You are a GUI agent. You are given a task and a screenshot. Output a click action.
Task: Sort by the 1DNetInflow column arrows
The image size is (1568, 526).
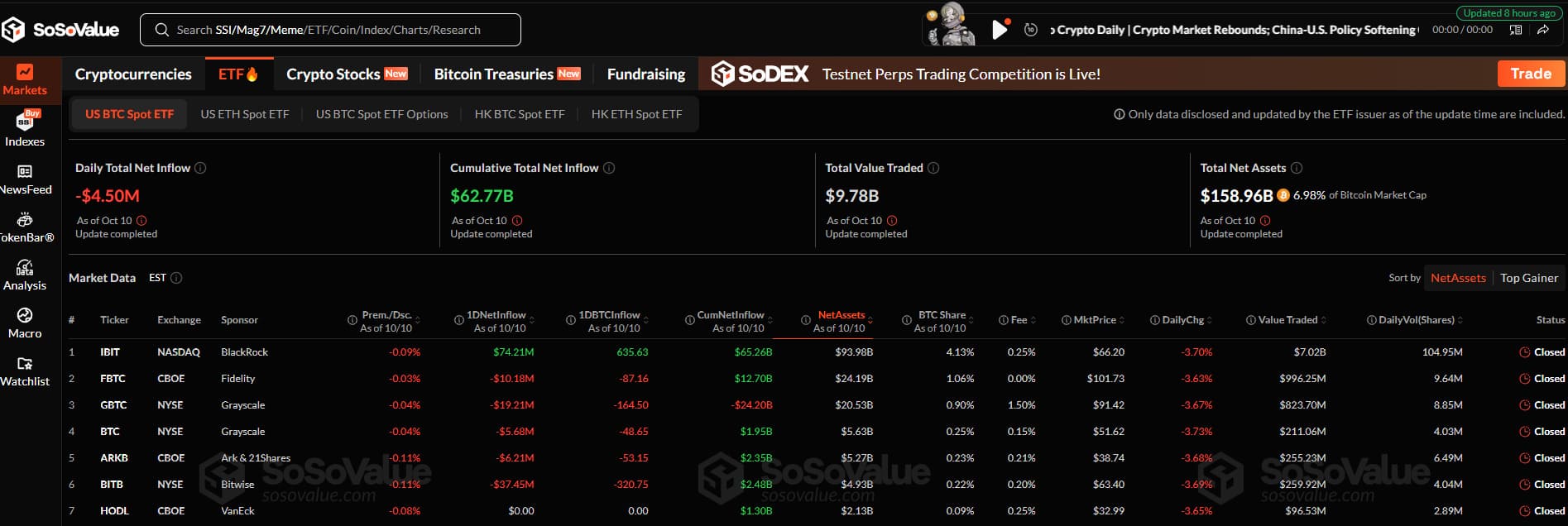click(532, 320)
